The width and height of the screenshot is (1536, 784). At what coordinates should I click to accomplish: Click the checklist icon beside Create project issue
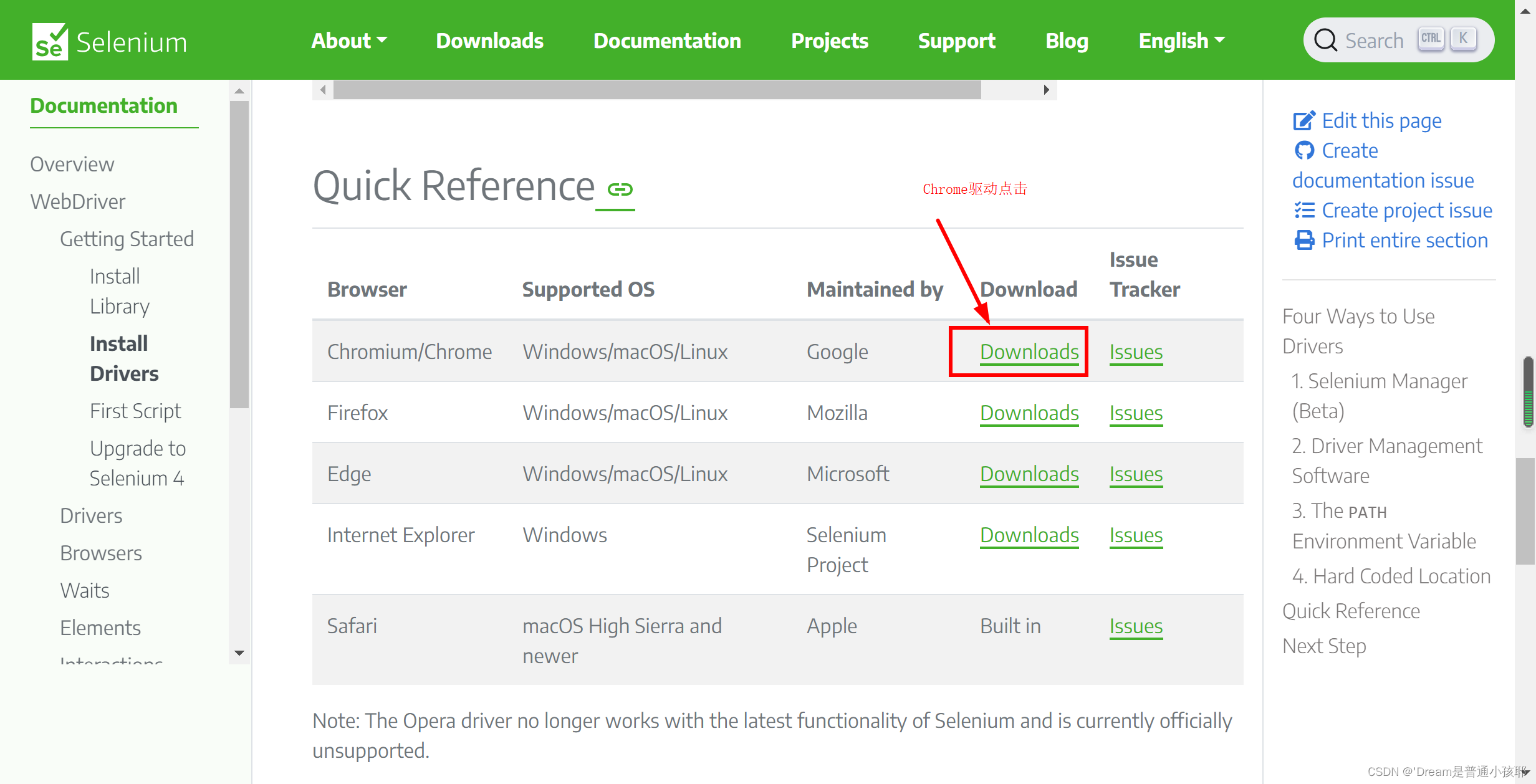[x=1304, y=210]
